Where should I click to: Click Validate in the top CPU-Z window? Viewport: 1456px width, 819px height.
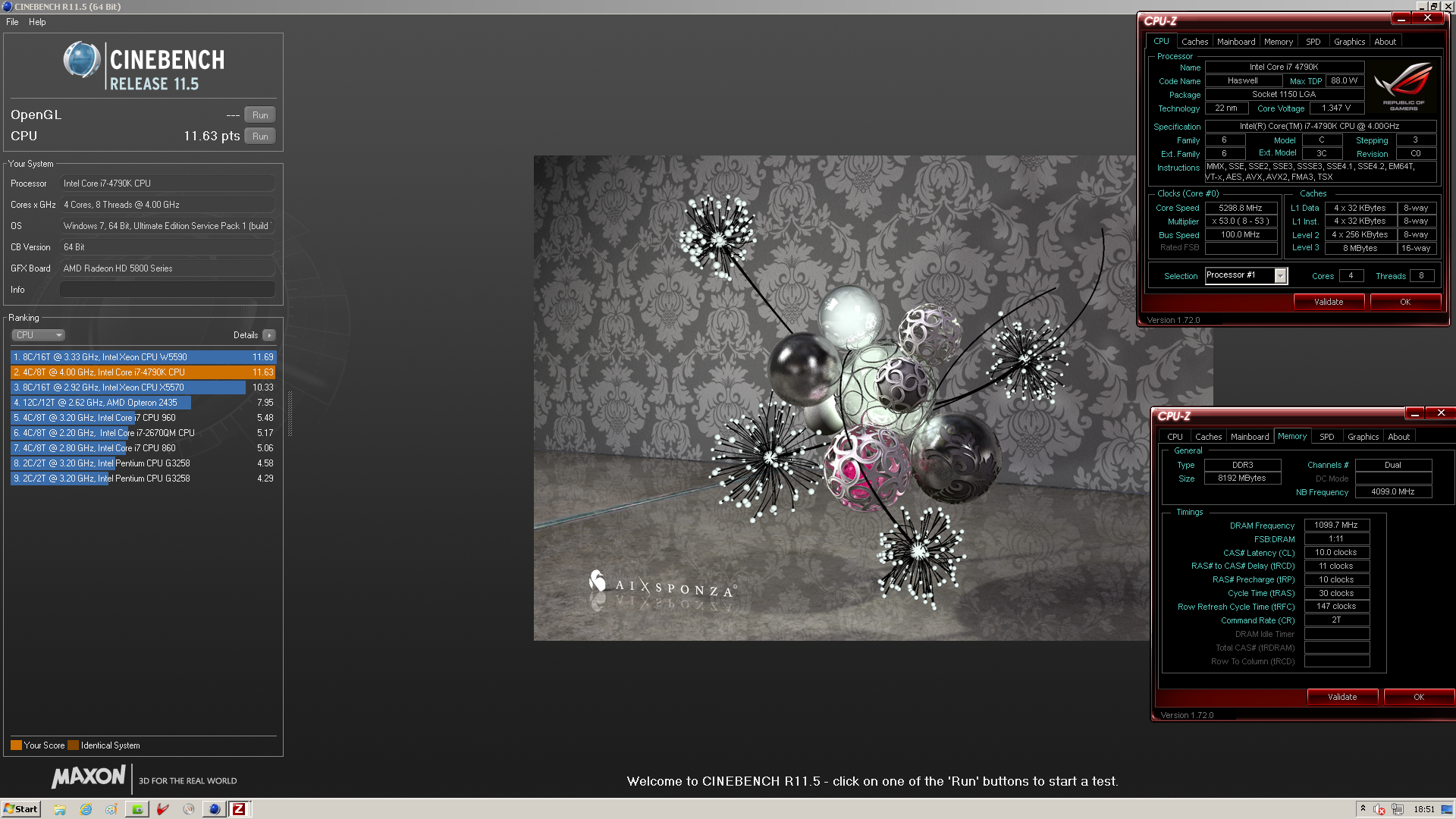click(1329, 302)
